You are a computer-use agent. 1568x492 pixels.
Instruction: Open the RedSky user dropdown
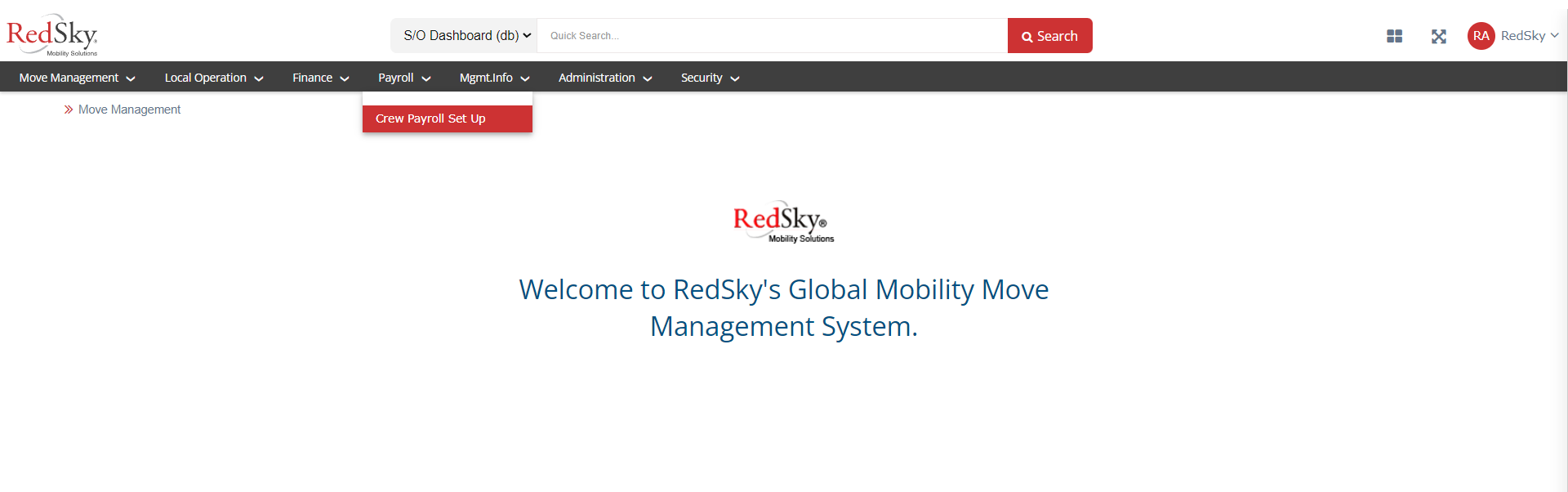(x=1530, y=36)
